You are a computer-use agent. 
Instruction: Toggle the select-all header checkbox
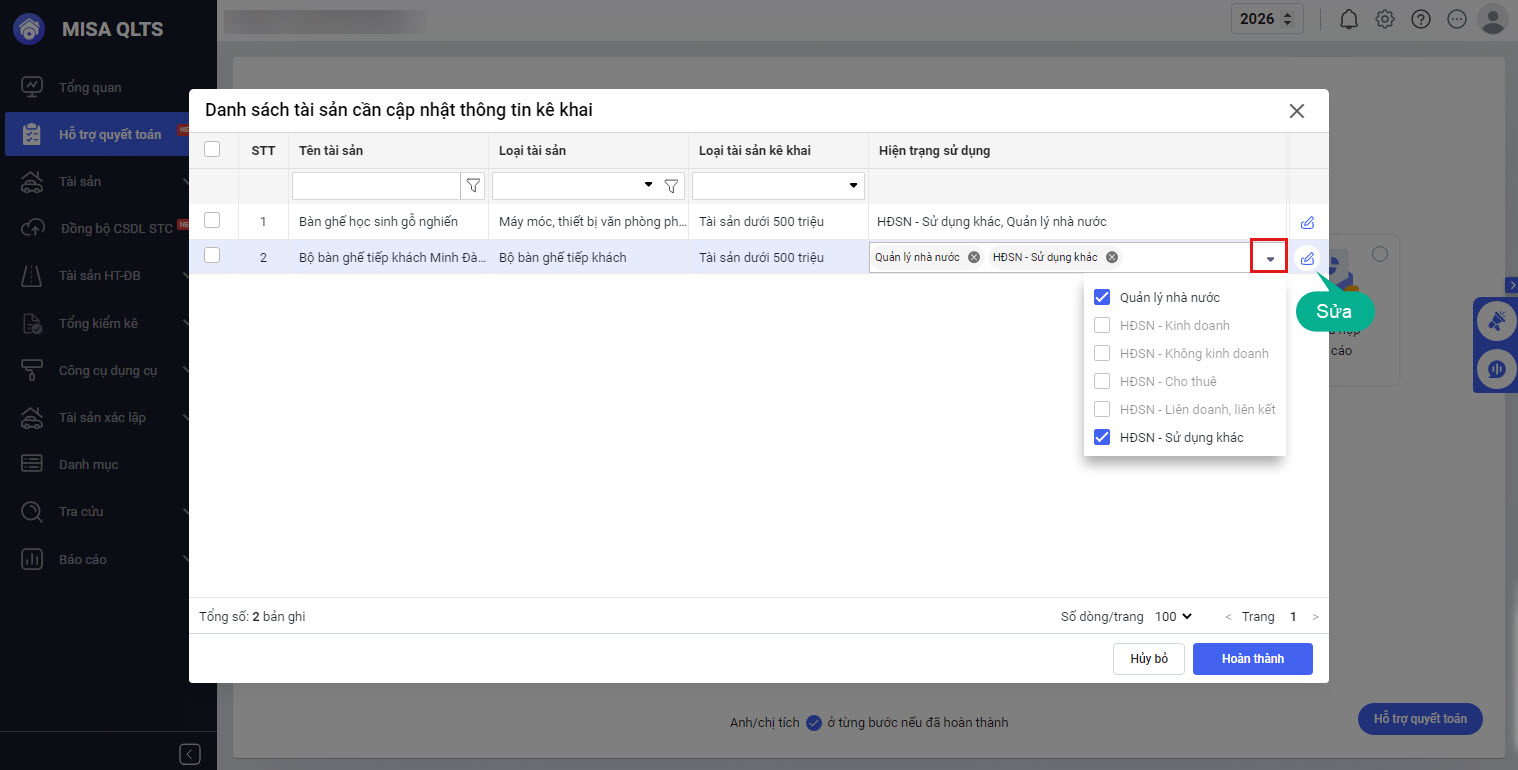[x=212, y=149]
